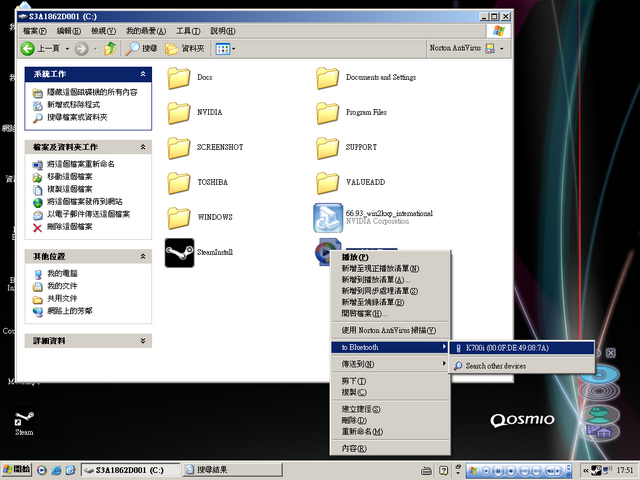
Task: Select the SteamInstall file icon
Action: [x=180, y=253]
